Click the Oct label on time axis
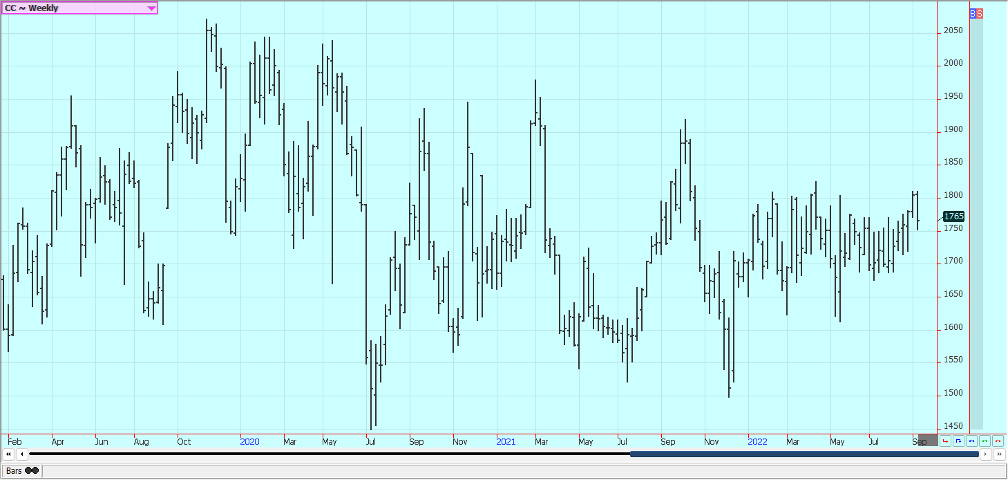Screen dimensions: 1008x480 coord(184,442)
